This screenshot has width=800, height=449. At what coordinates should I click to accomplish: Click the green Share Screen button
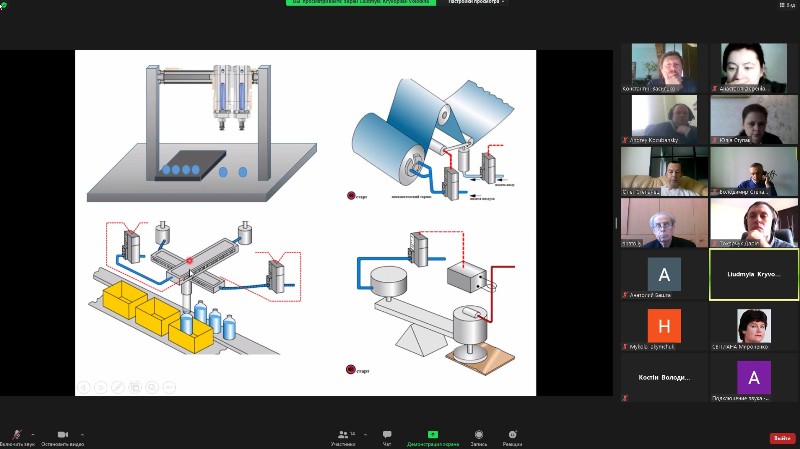[433, 435]
